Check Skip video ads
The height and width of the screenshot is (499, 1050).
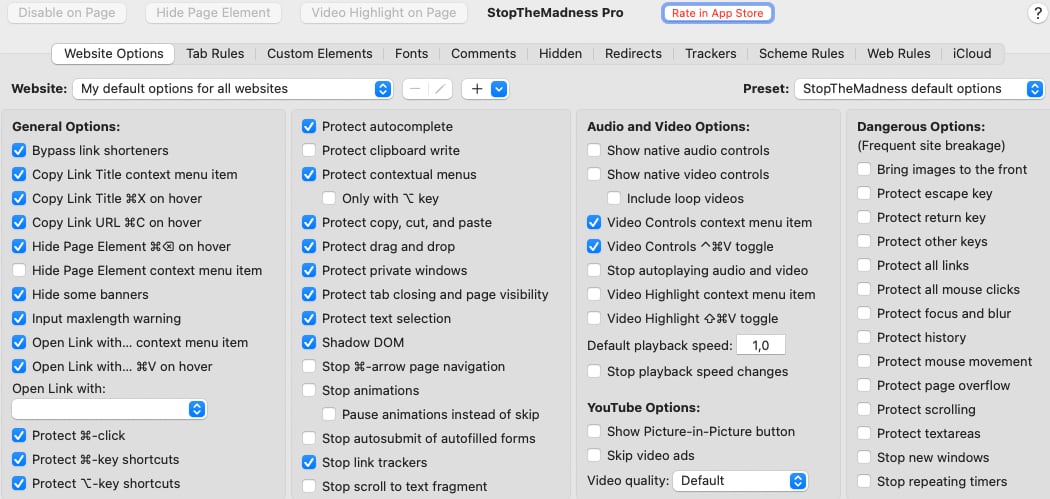[x=594, y=456]
